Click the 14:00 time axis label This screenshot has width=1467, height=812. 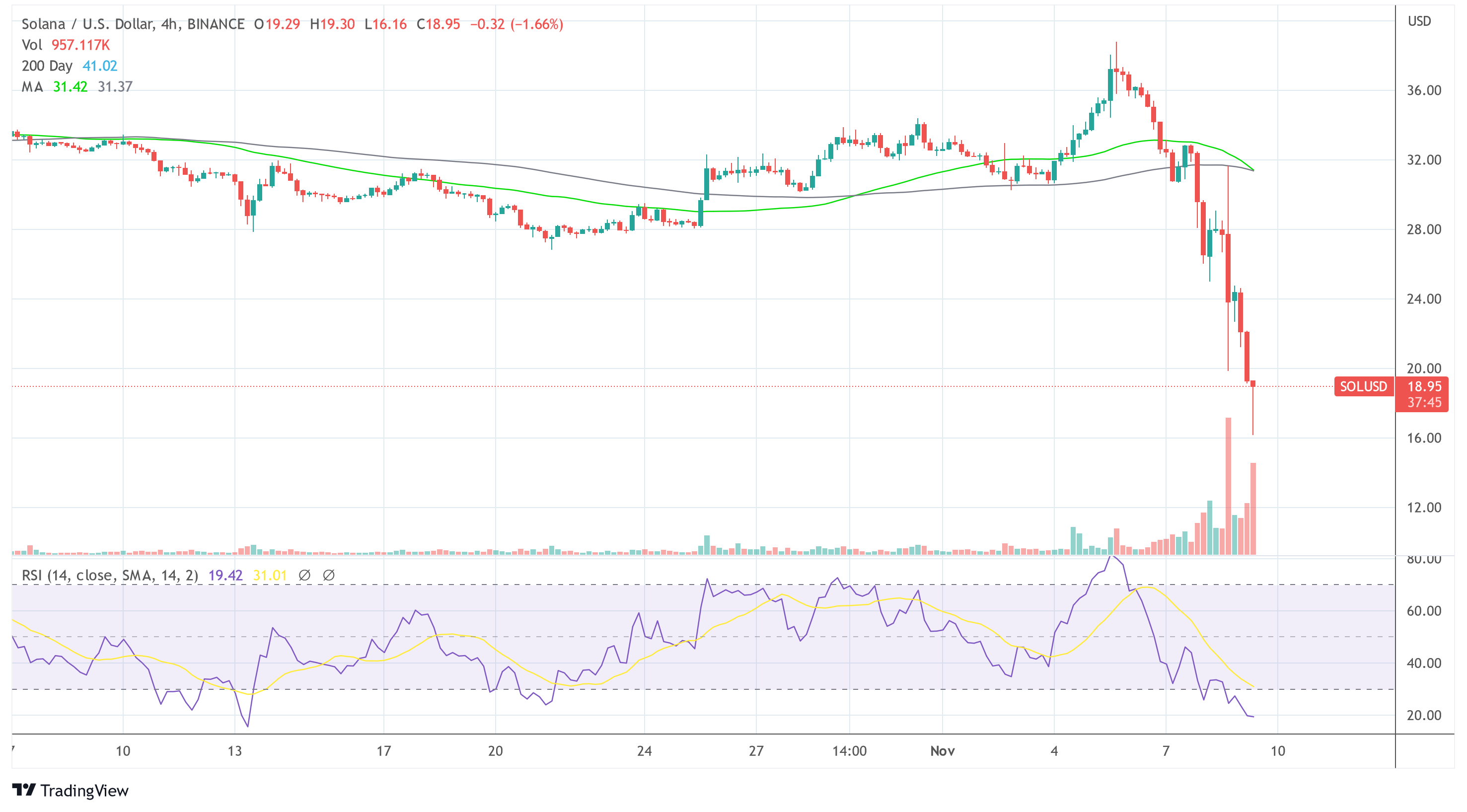pos(849,750)
